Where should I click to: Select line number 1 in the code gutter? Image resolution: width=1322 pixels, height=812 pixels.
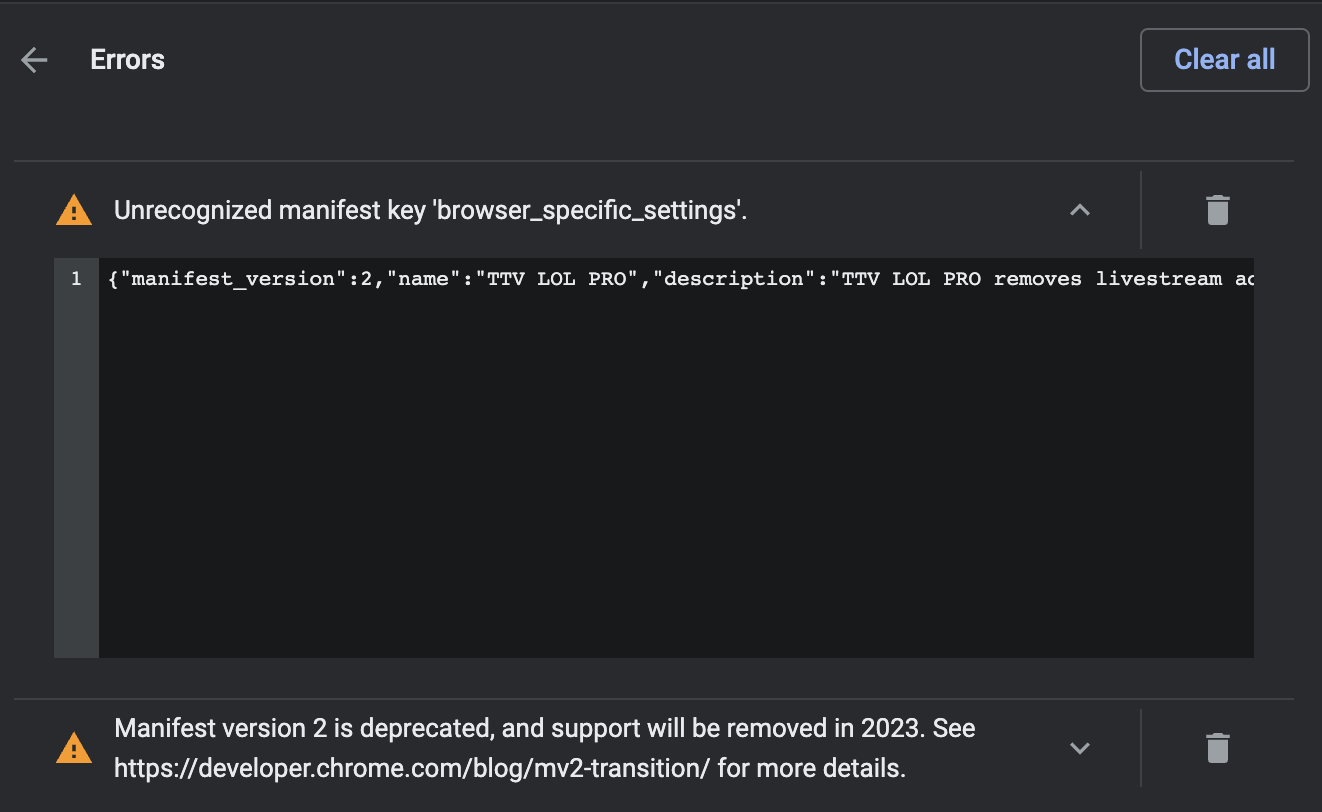pos(75,278)
